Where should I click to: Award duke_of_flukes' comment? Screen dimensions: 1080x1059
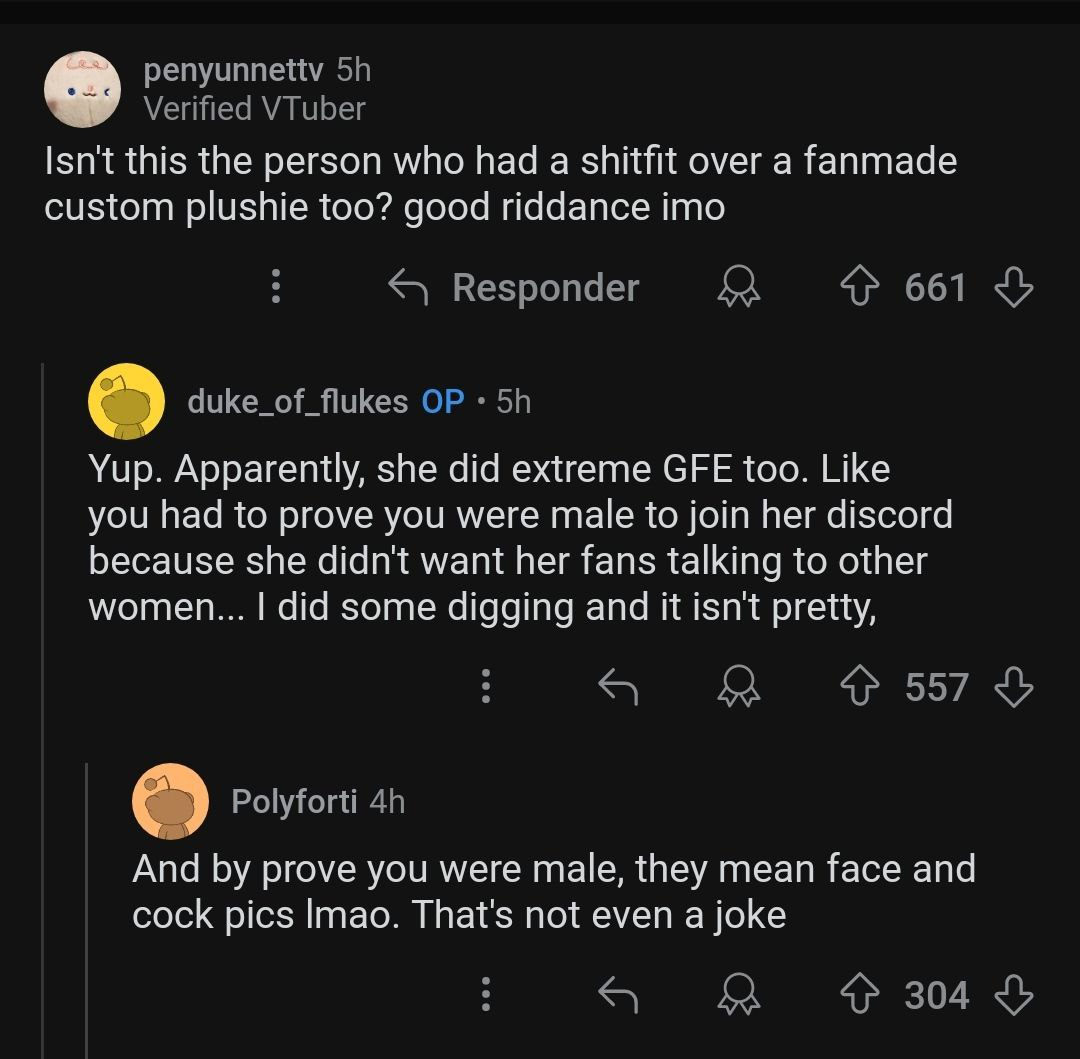point(739,686)
